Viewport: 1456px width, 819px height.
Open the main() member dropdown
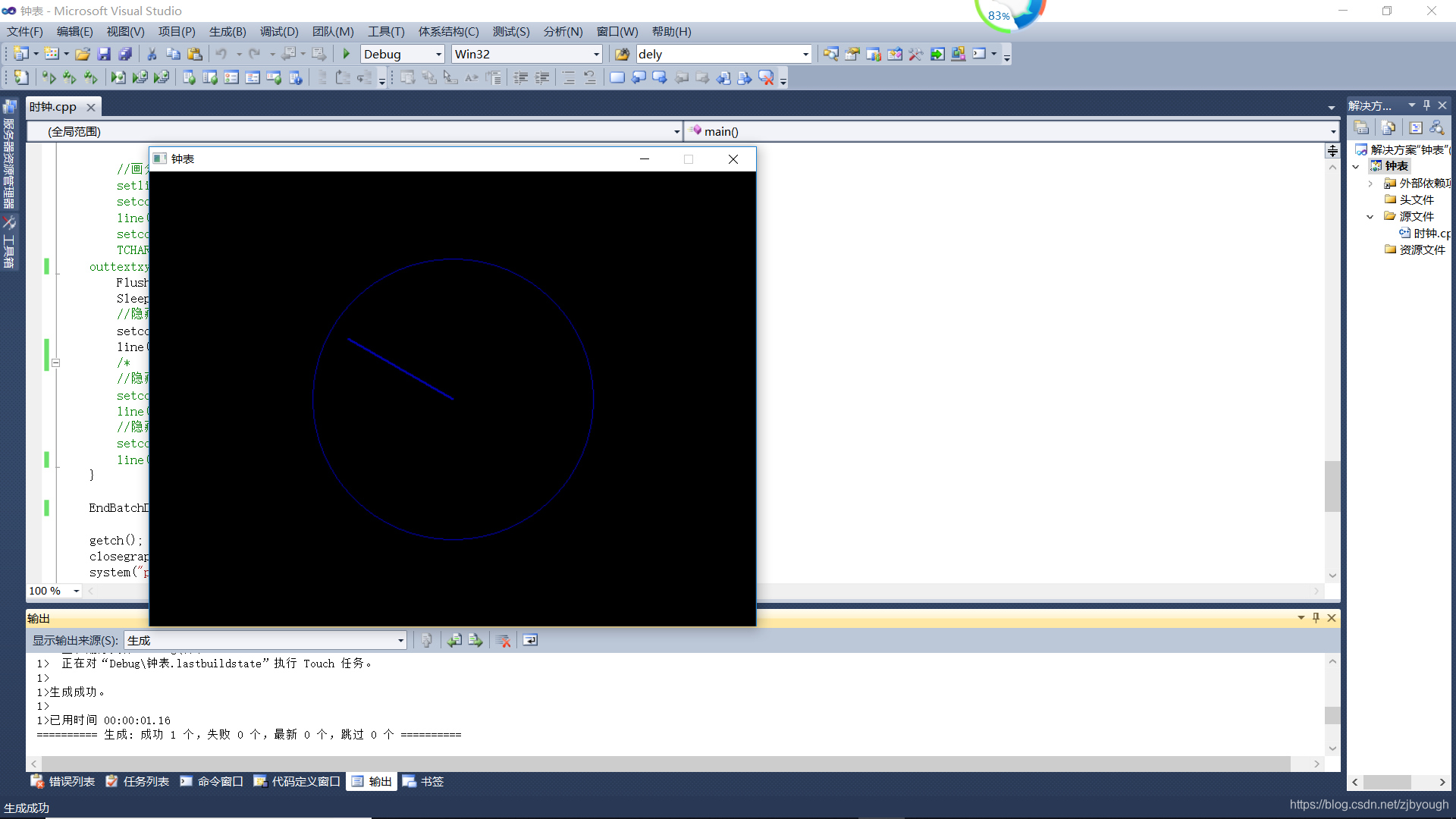(x=1332, y=132)
